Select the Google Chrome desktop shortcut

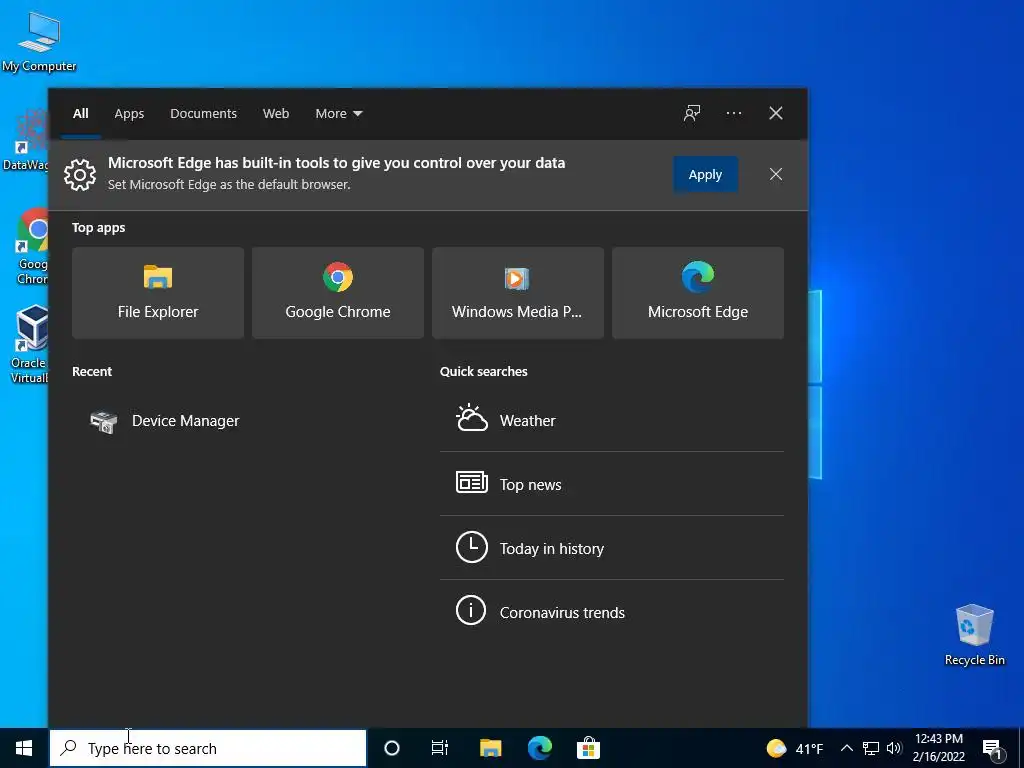coord(31,246)
